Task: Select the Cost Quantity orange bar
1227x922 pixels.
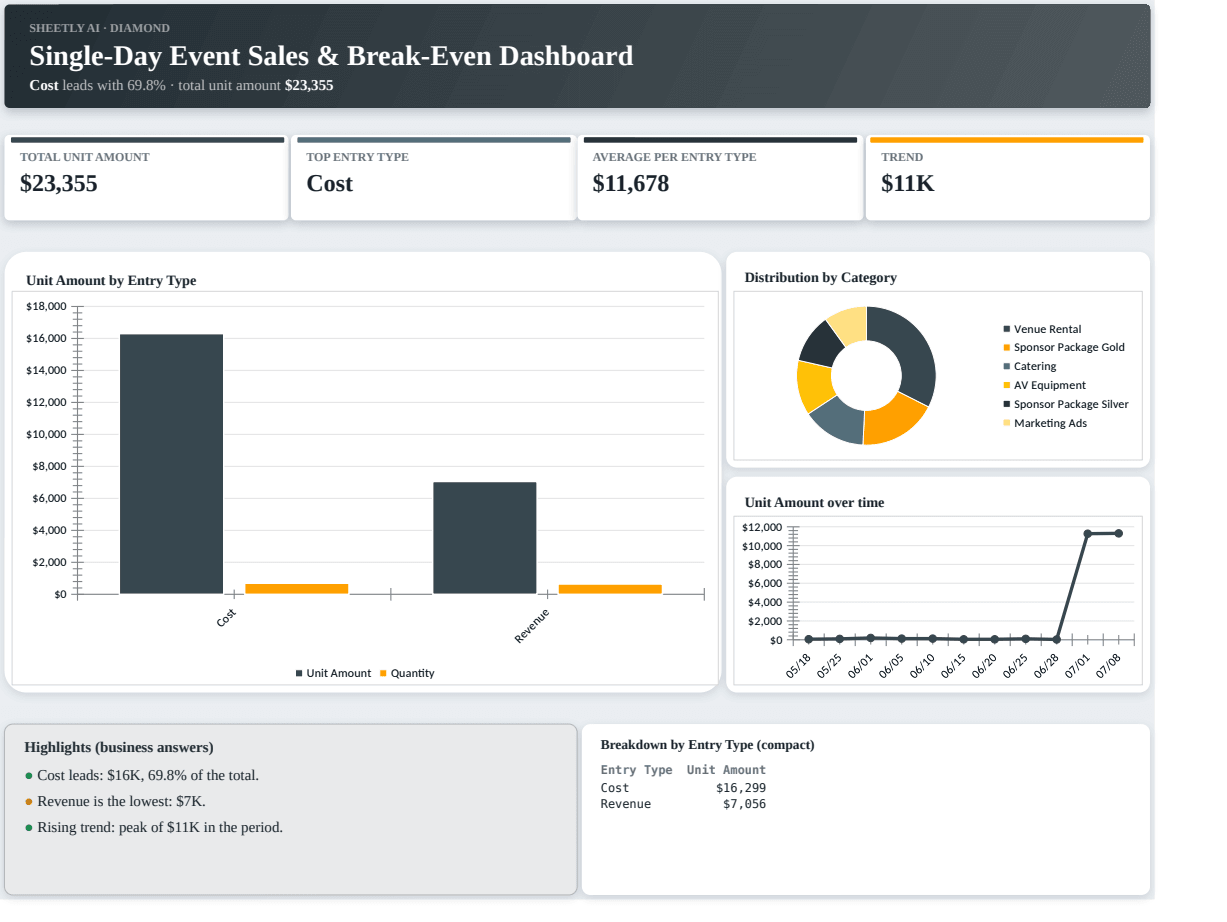Action: click(297, 589)
